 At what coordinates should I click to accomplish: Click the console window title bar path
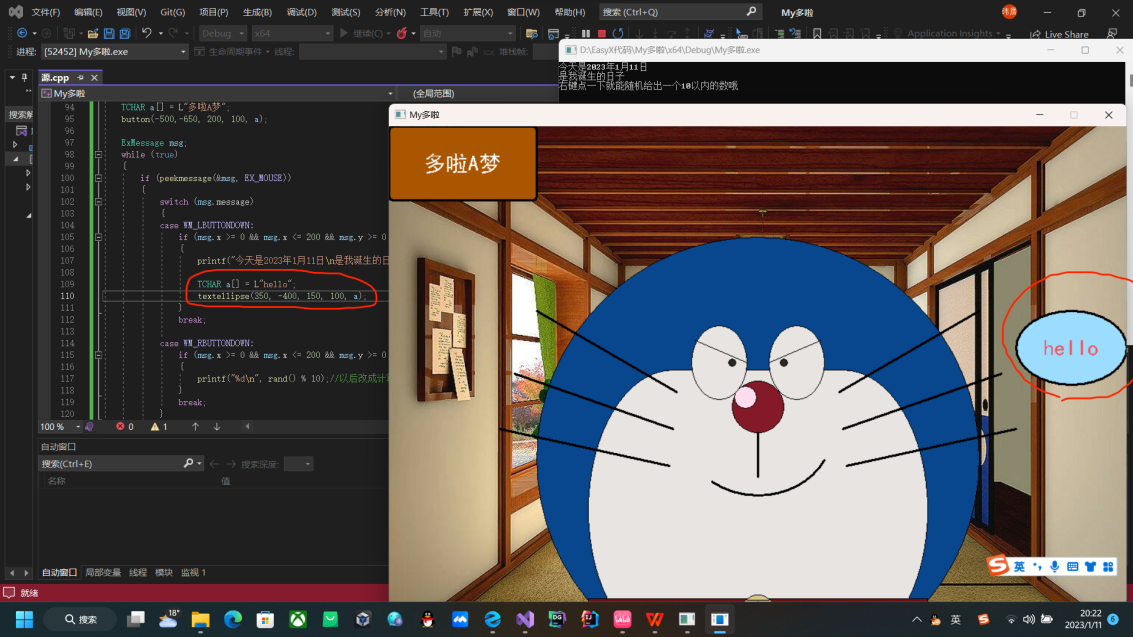(669, 50)
